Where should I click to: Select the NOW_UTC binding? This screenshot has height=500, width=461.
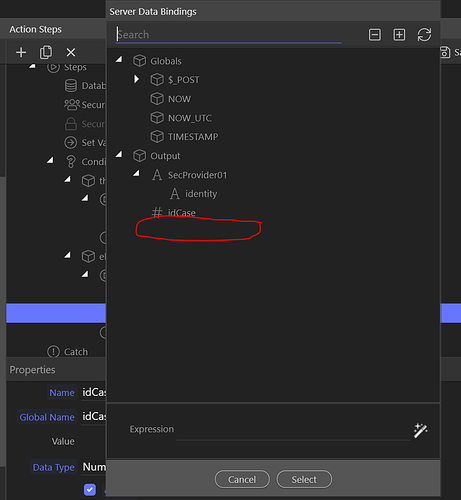(190, 118)
